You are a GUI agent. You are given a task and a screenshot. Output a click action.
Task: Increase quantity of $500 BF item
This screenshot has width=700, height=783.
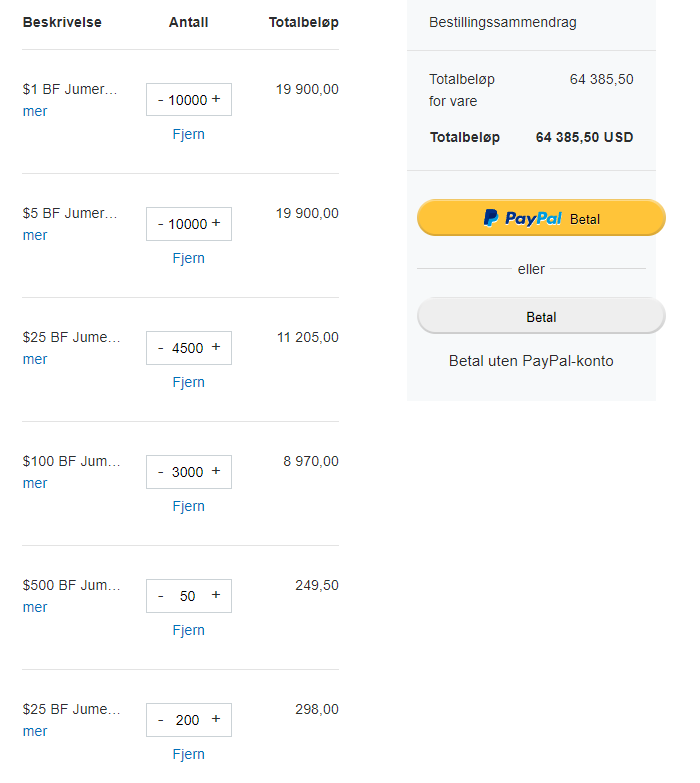point(216,595)
